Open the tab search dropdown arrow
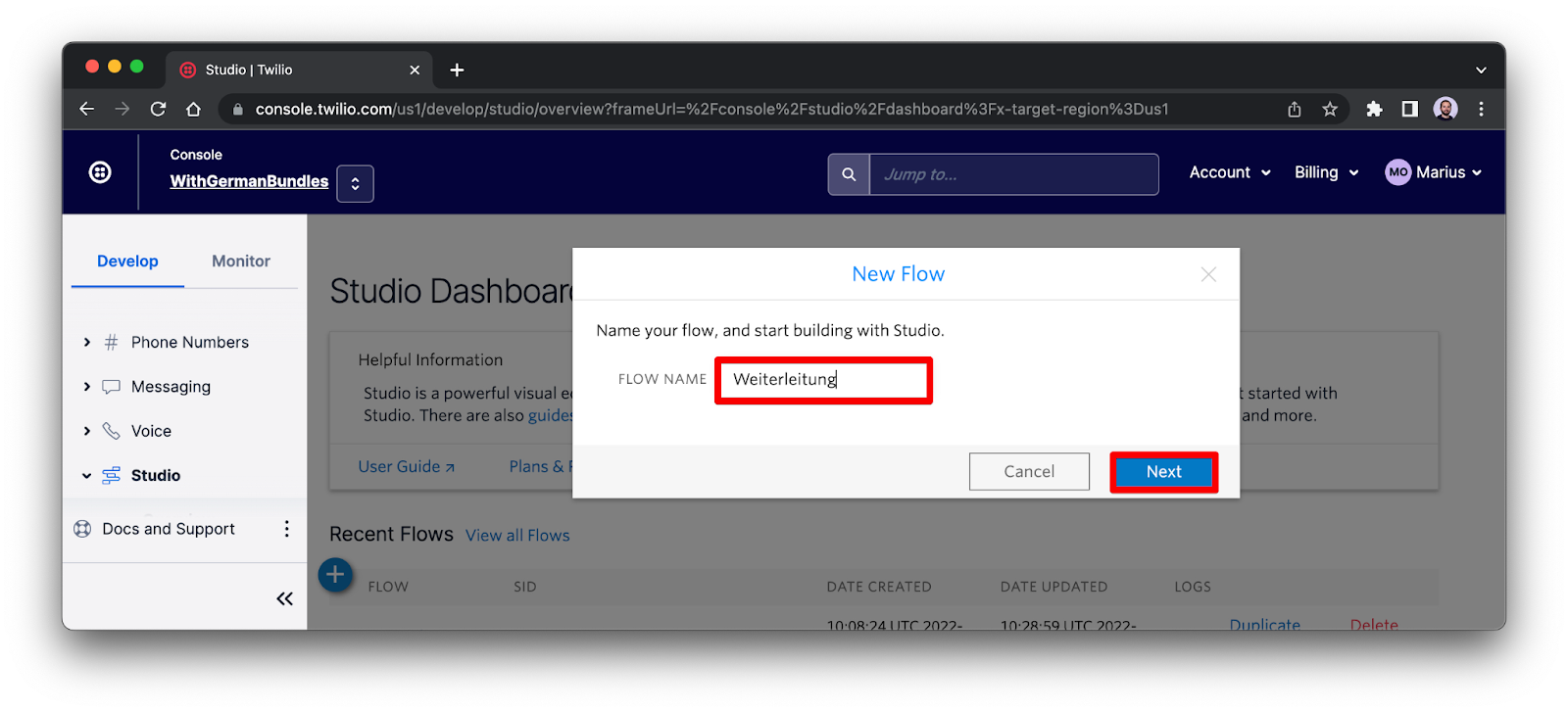 (x=1481, y=70)
